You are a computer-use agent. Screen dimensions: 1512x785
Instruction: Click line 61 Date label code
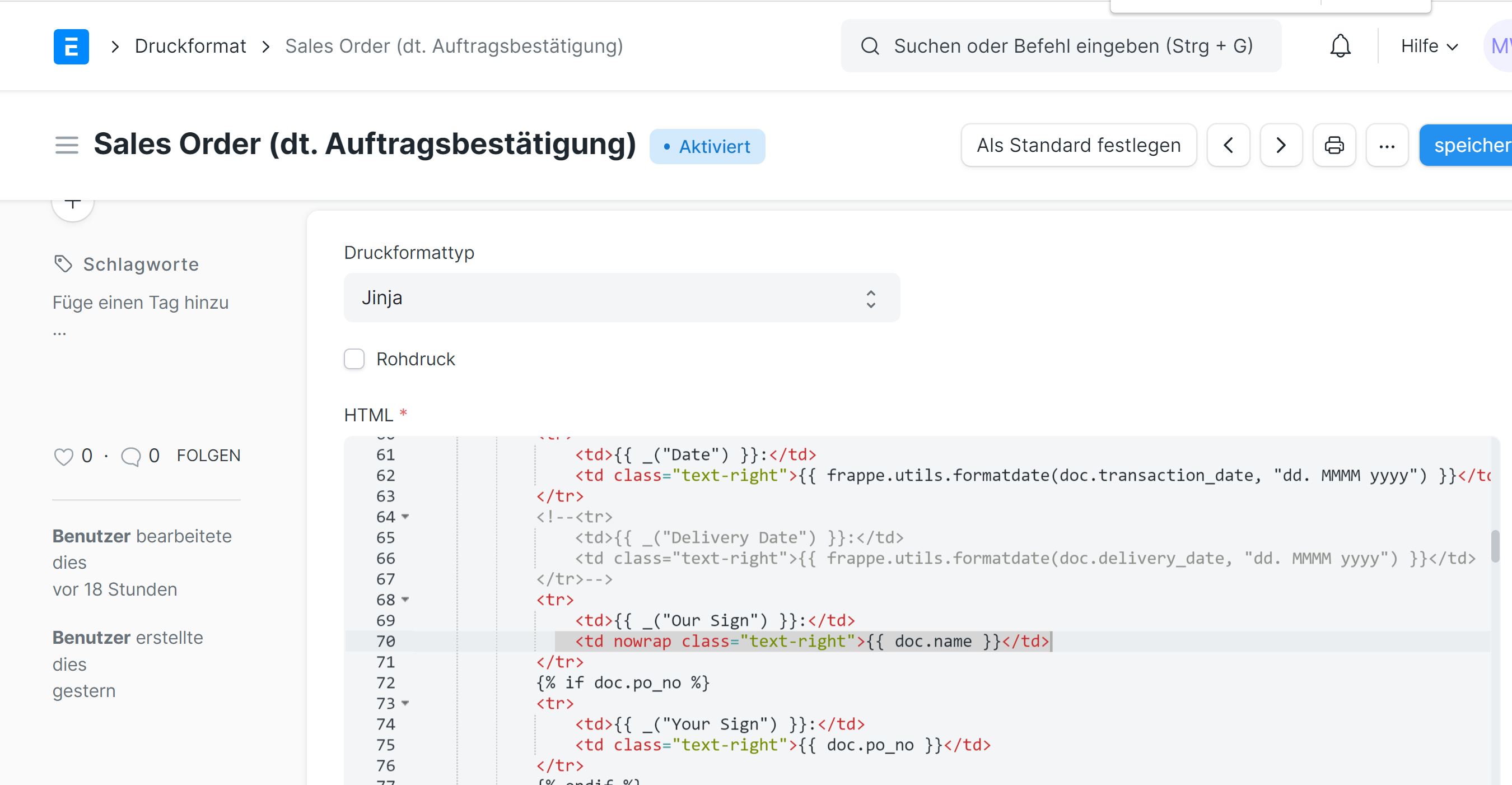pos(696,454)
